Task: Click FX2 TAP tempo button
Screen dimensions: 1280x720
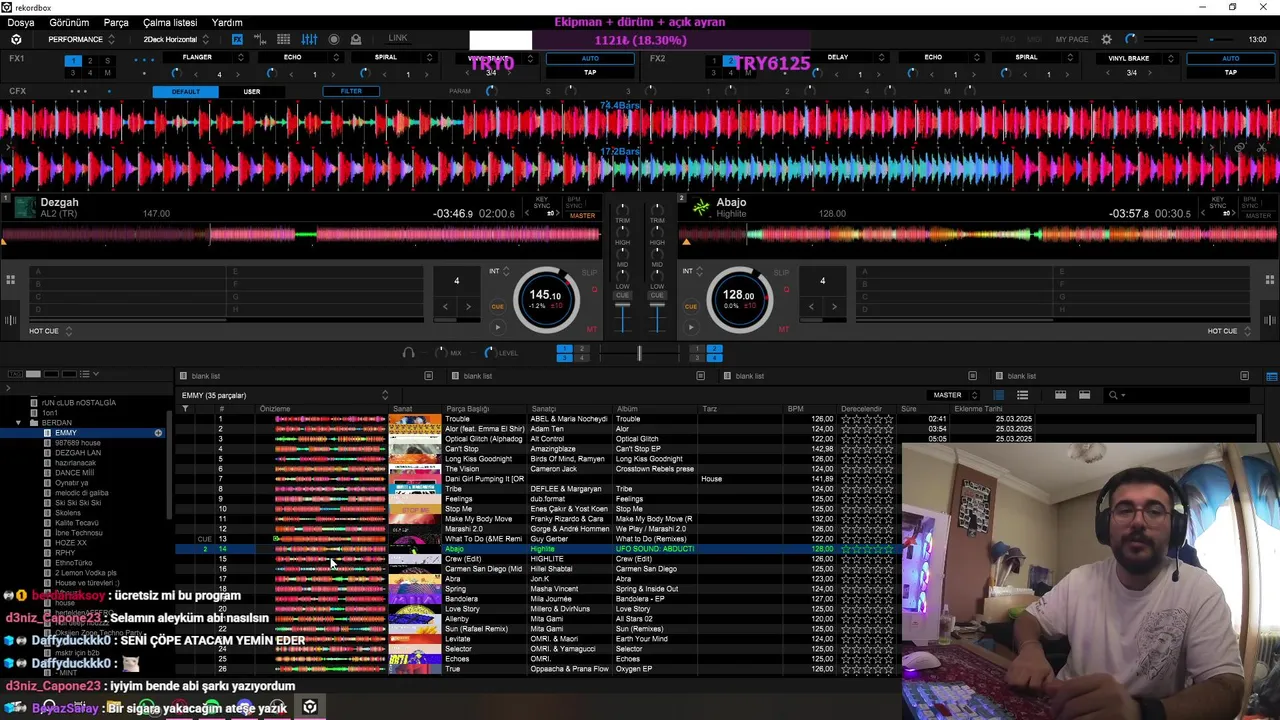Action: tap(1230, 72)
